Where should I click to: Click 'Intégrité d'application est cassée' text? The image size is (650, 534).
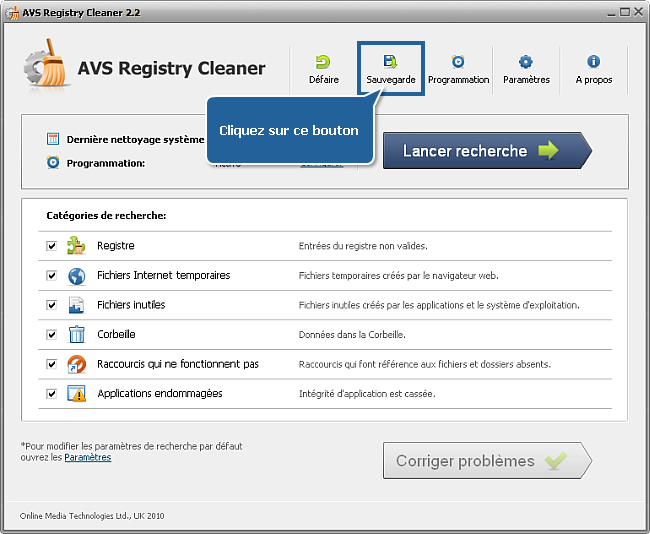367,394
